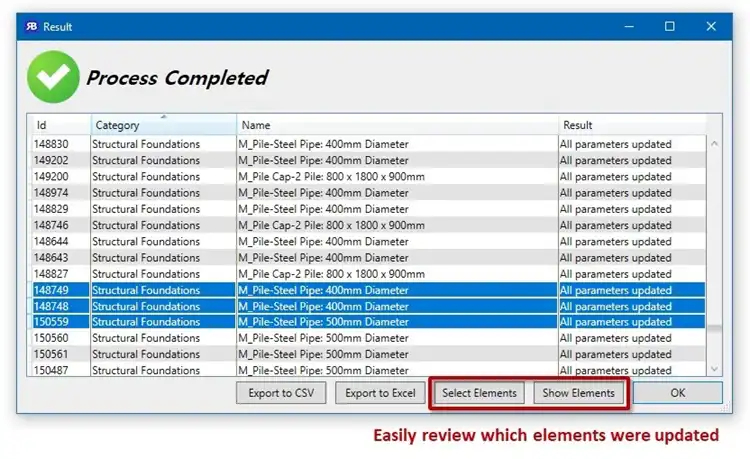Viewport: 750px width, 459px height.
Task: Click the Select Elements button
Action: [479, 393]
